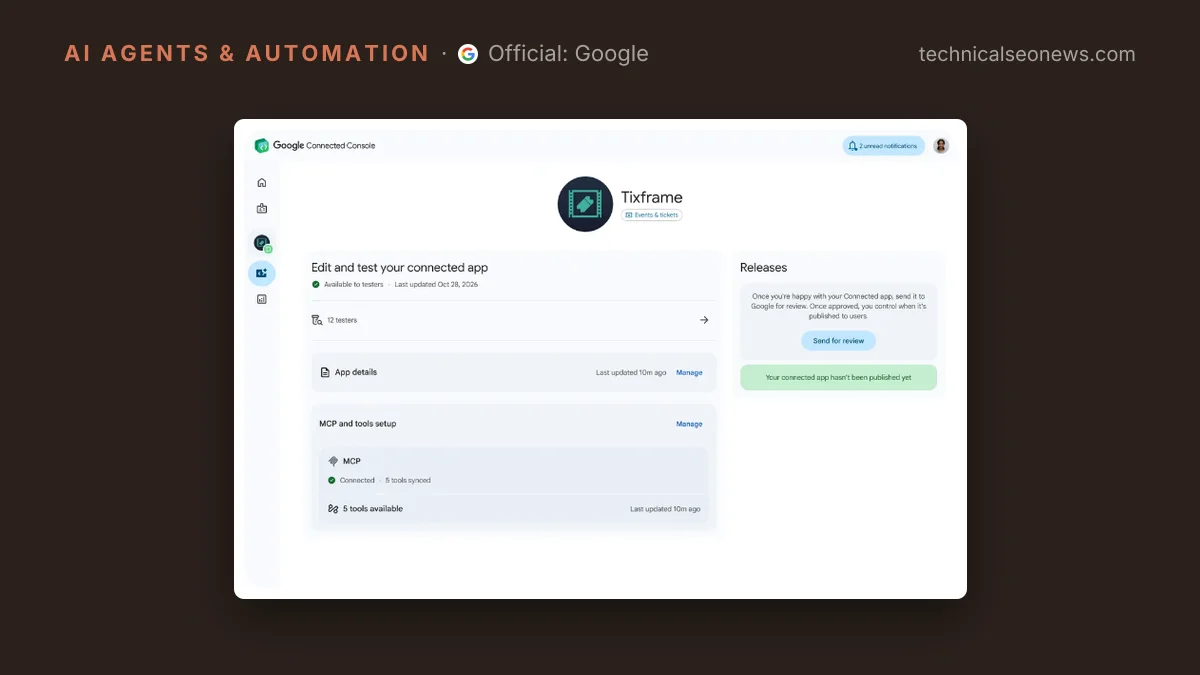Open the 2 unread notifications bell
This screenshot has width=1200, height=675.
883,146
